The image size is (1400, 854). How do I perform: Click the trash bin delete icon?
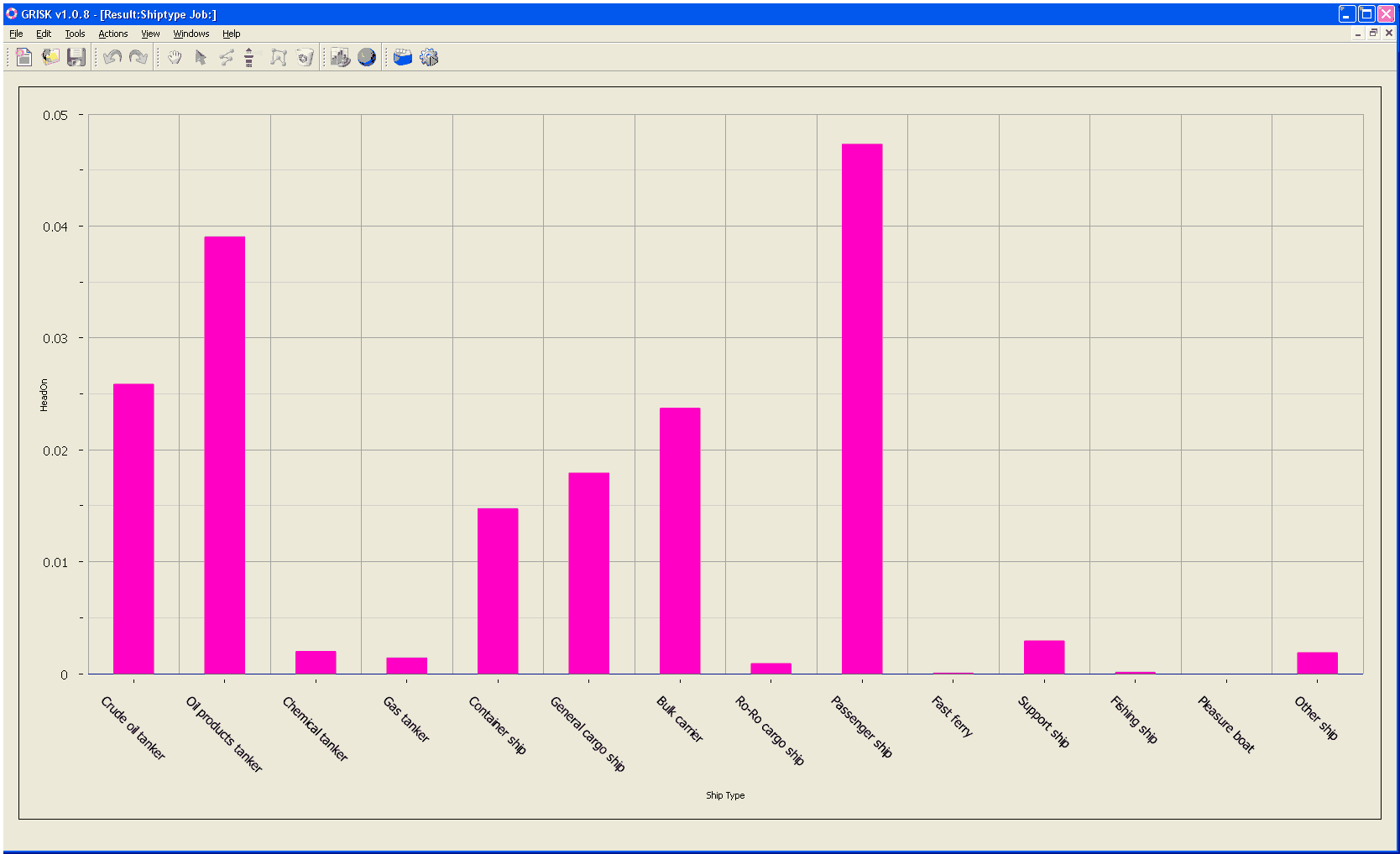[x=305, y=57]
